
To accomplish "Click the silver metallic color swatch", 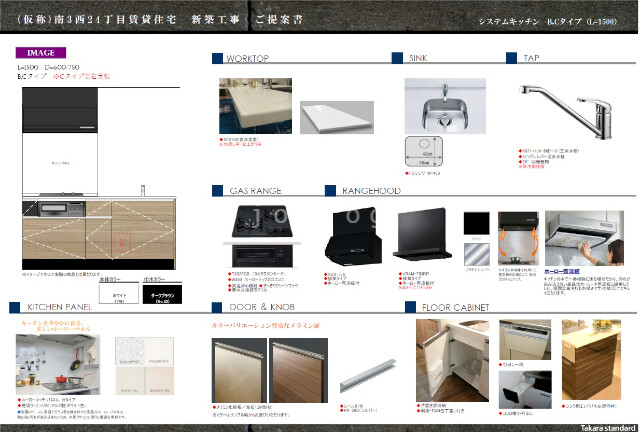I will tap(476, 254).
